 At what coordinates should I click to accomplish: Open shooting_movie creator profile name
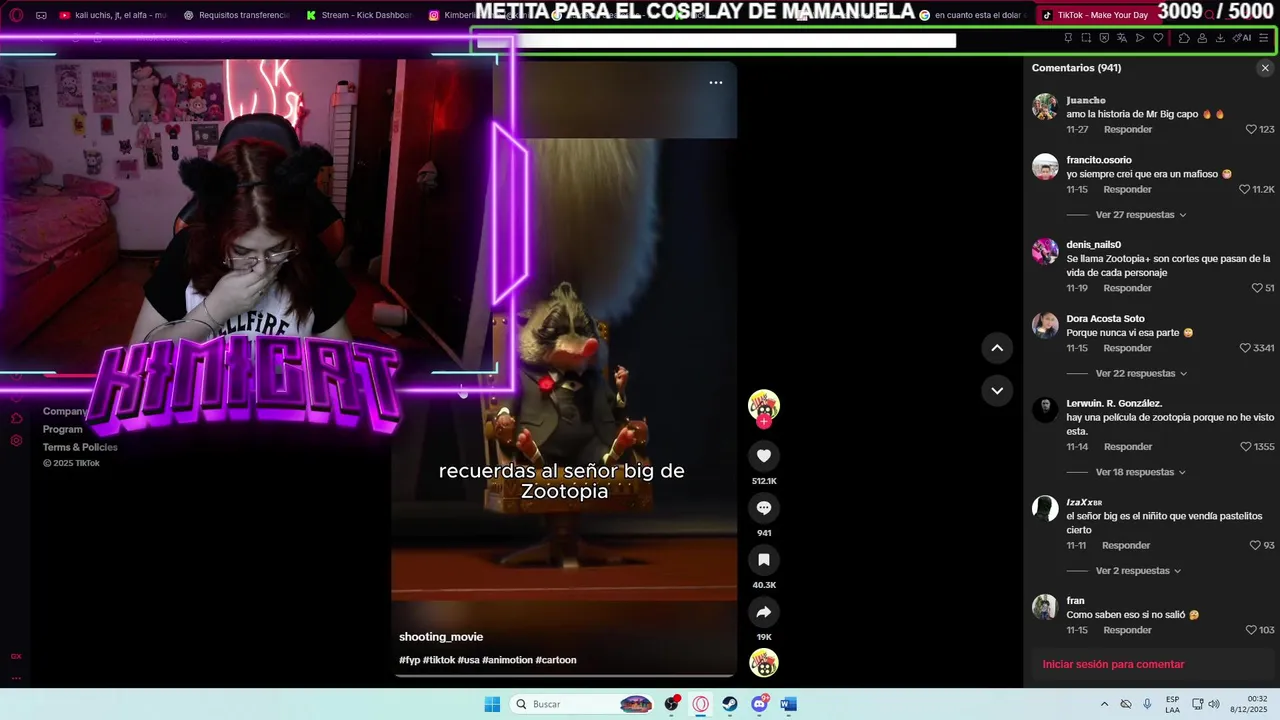441,637
